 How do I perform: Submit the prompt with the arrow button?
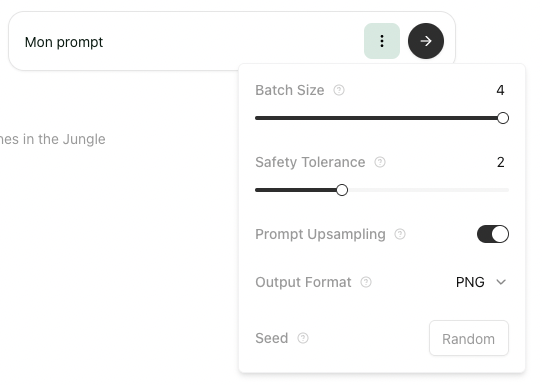[426, 41]
